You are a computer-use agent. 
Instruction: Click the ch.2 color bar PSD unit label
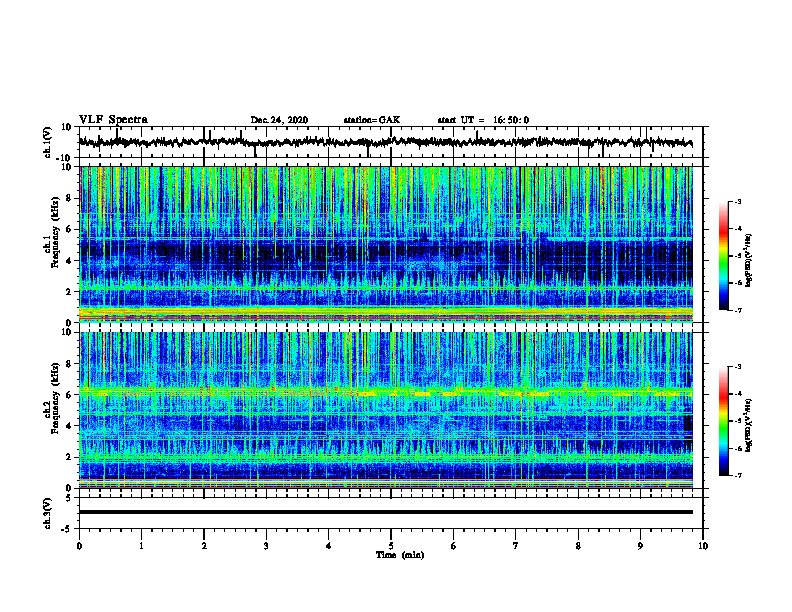coord(749,425)
